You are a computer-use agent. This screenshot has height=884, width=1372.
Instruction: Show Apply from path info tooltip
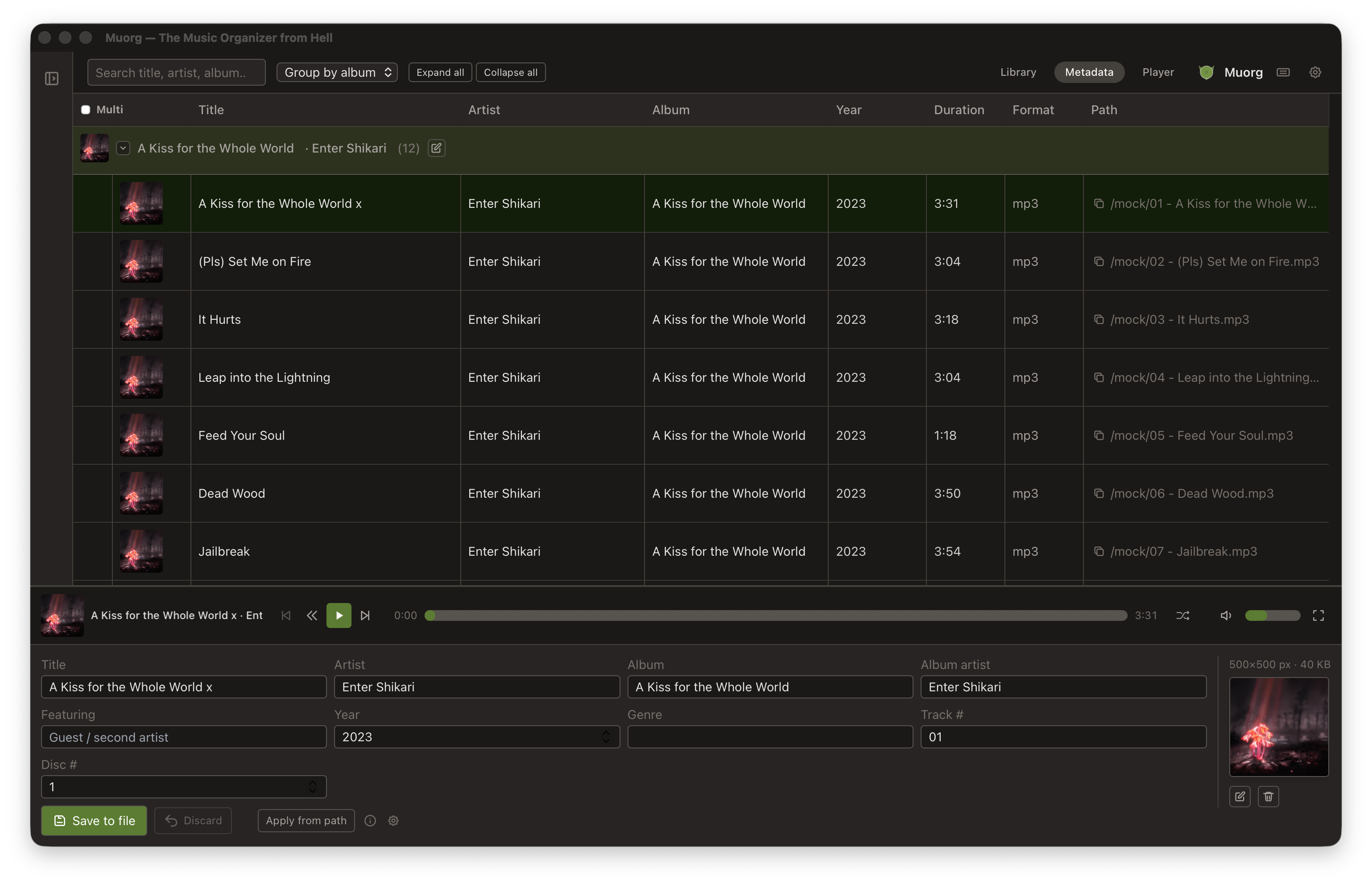click(x=370, y=820)
